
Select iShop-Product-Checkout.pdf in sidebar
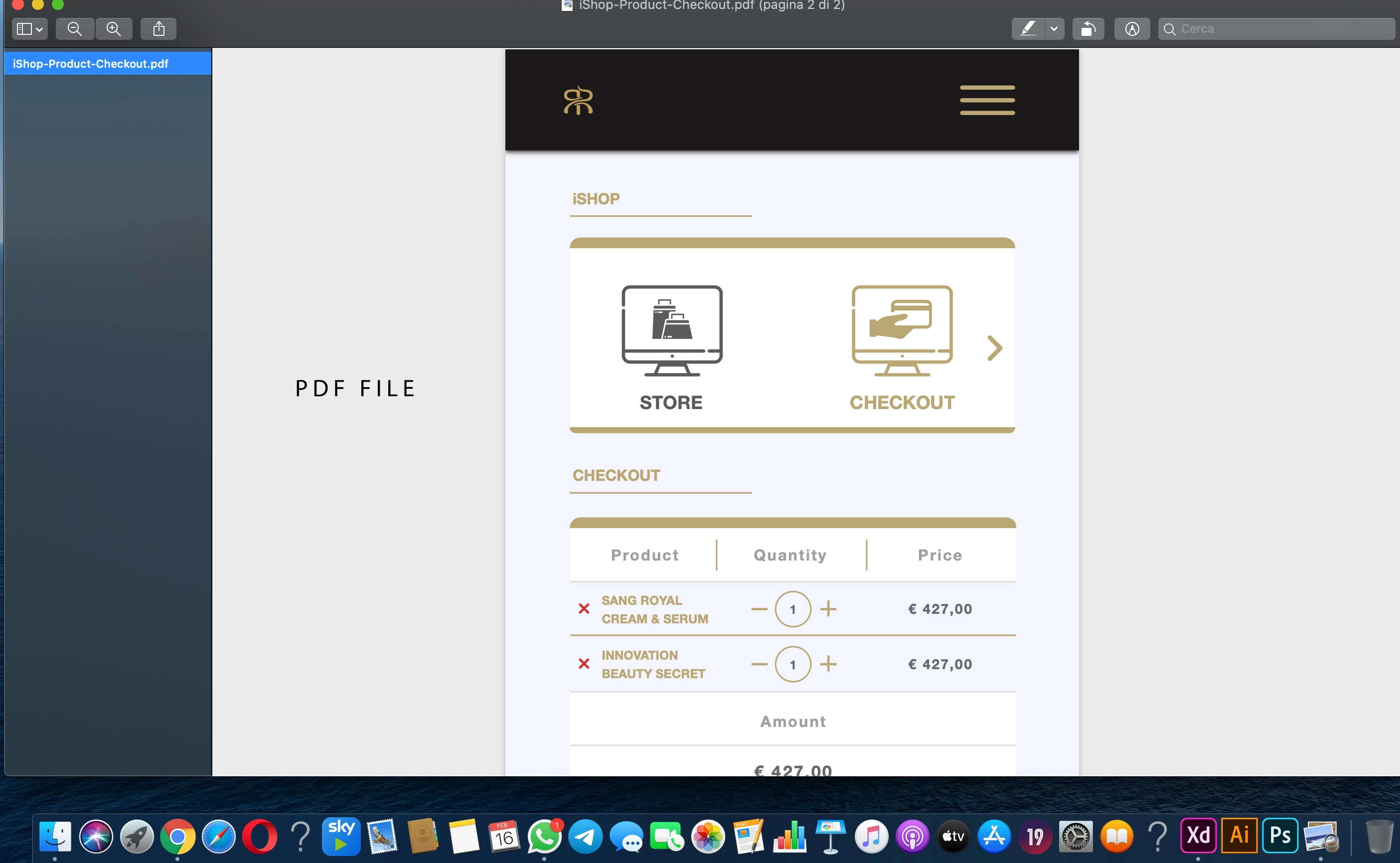click(x=90, y=64)
